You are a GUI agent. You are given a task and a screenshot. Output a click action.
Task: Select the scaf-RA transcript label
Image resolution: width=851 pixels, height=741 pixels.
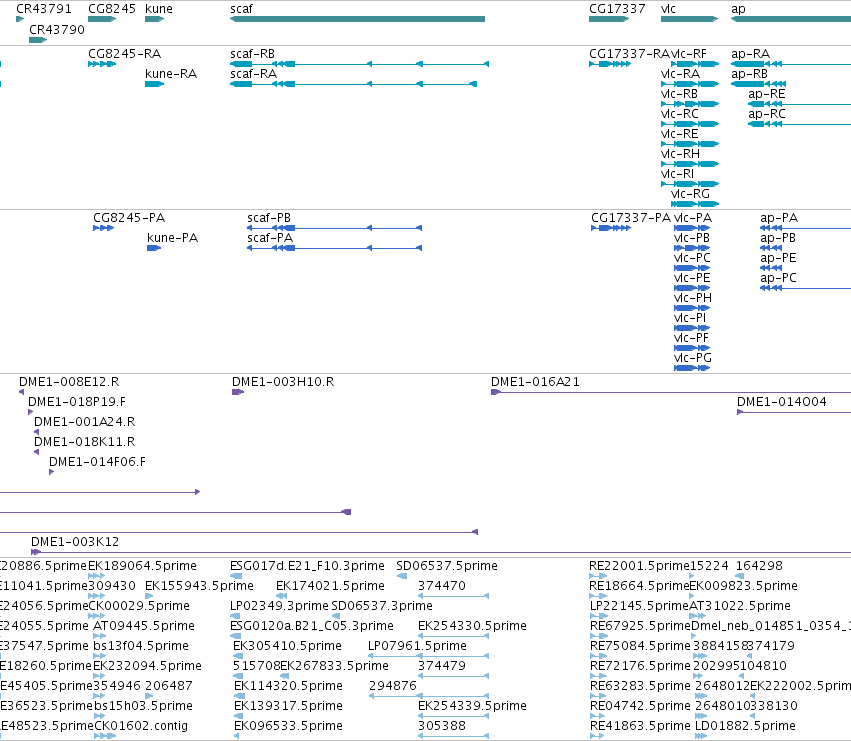pyautogui.click(x=253, y=74)
